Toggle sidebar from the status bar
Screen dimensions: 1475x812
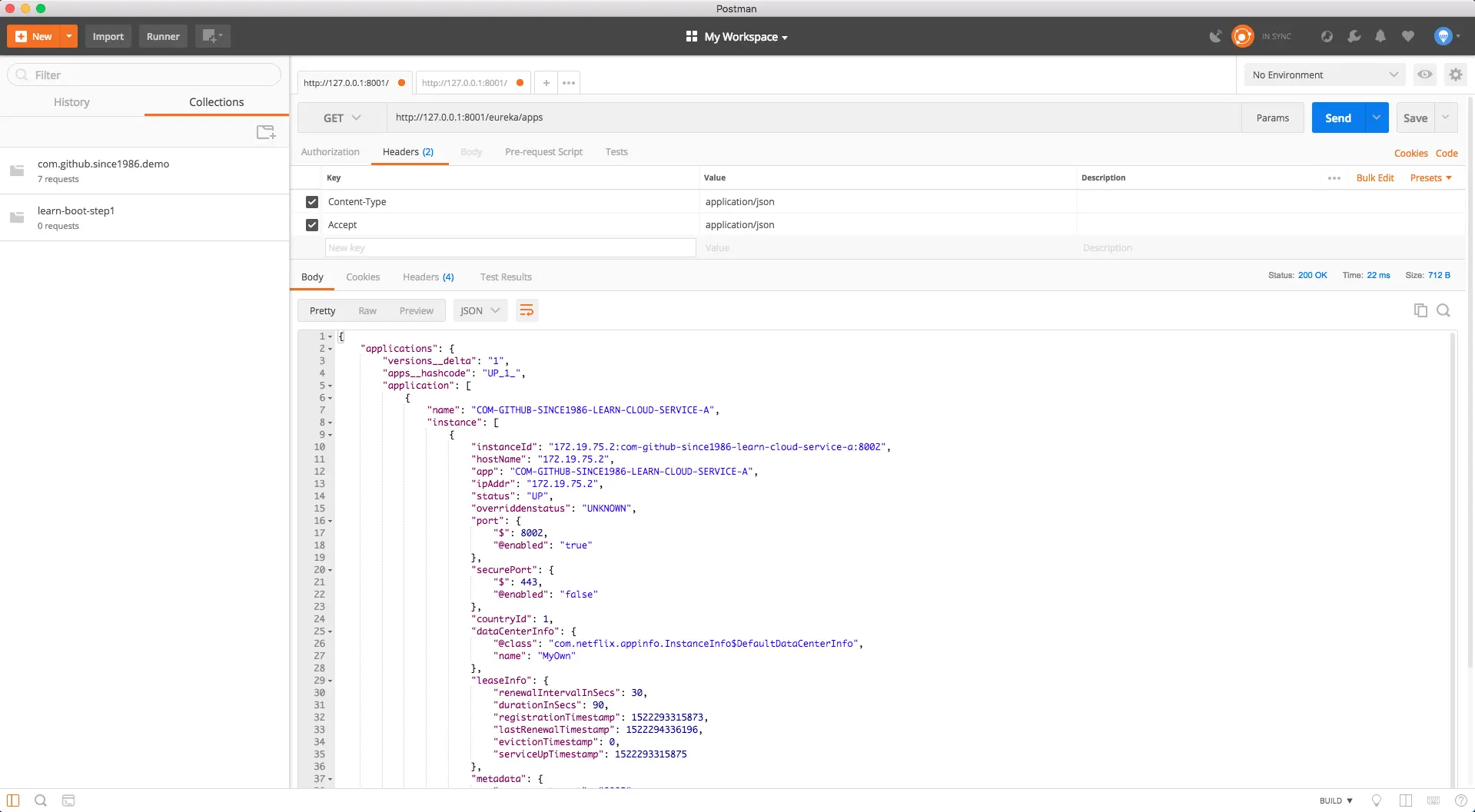(13, 800)
